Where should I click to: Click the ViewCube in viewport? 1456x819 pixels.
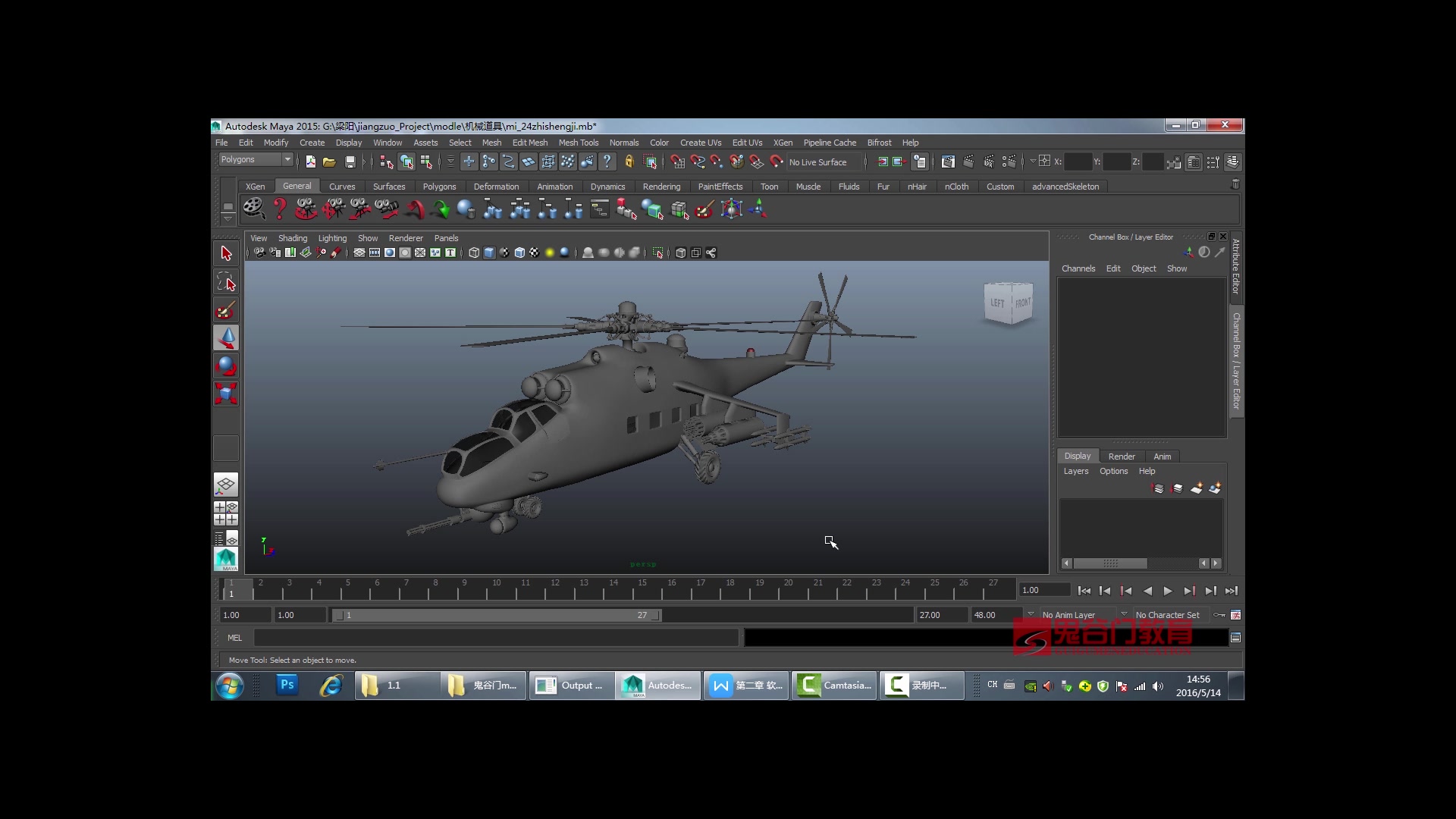[x=1009, y=303]
